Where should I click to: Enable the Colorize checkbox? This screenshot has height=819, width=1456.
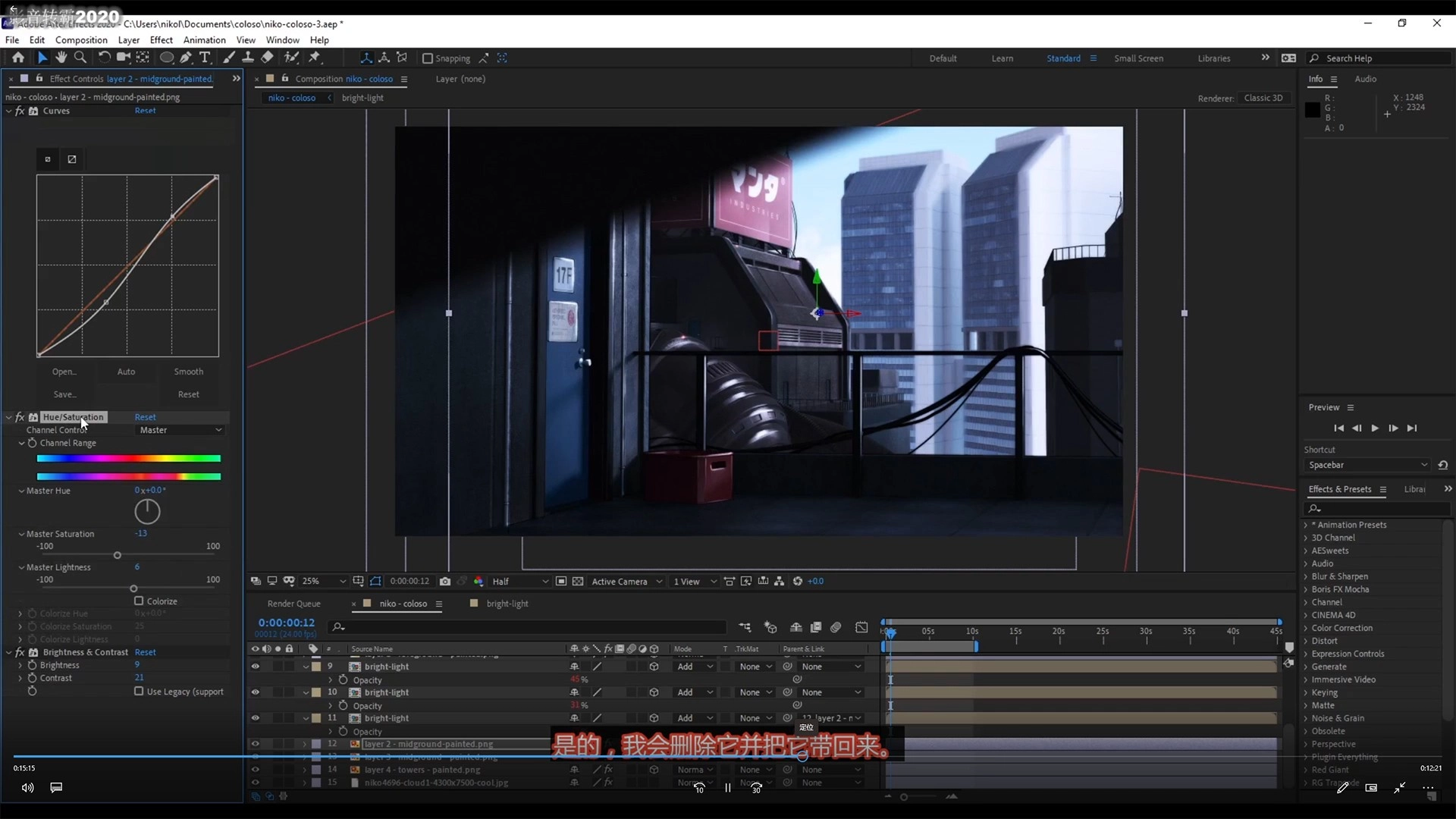[x=139, y=601]
